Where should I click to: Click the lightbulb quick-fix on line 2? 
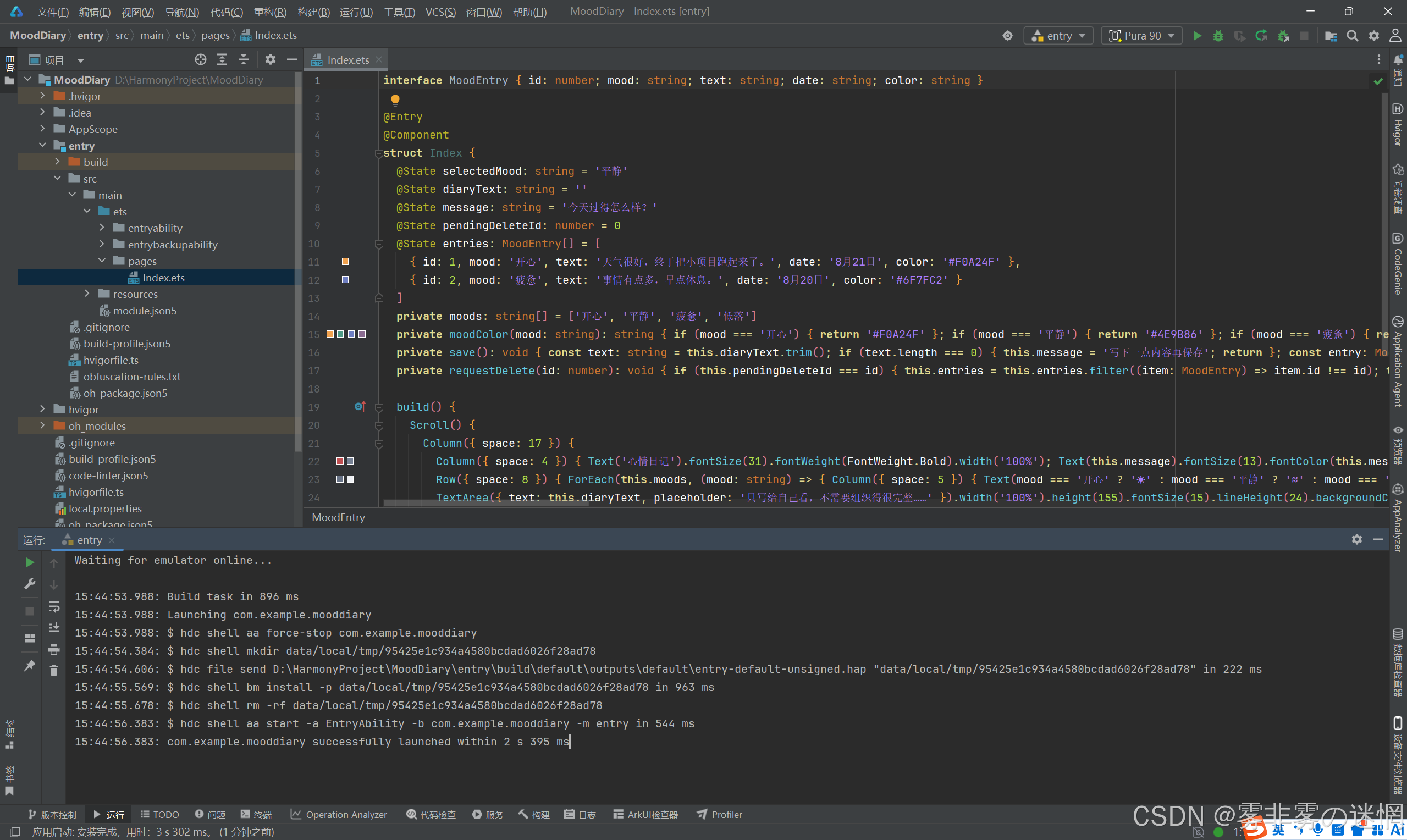click(x=395, y=100)
